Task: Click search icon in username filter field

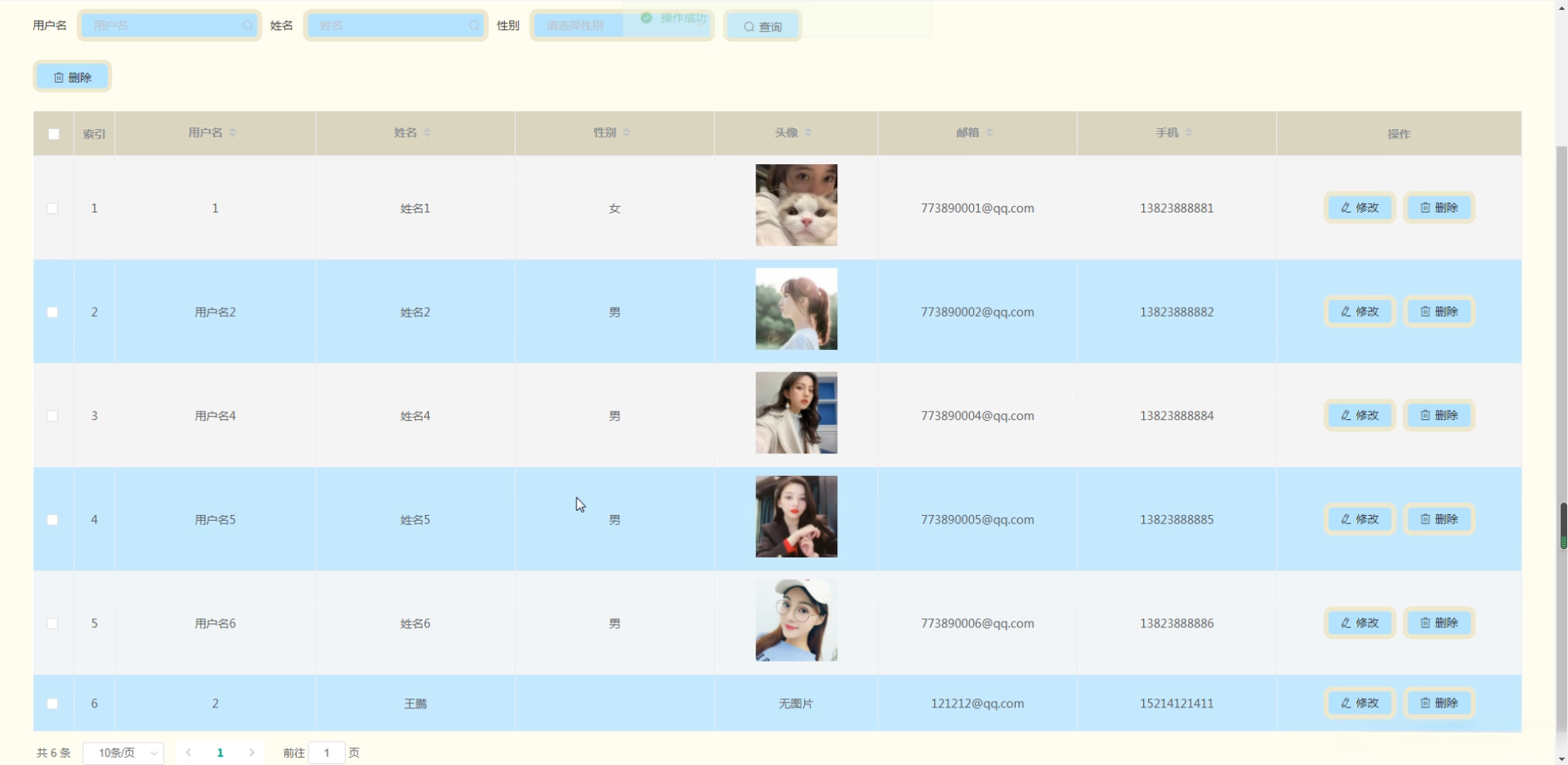Action: (247, 26)
